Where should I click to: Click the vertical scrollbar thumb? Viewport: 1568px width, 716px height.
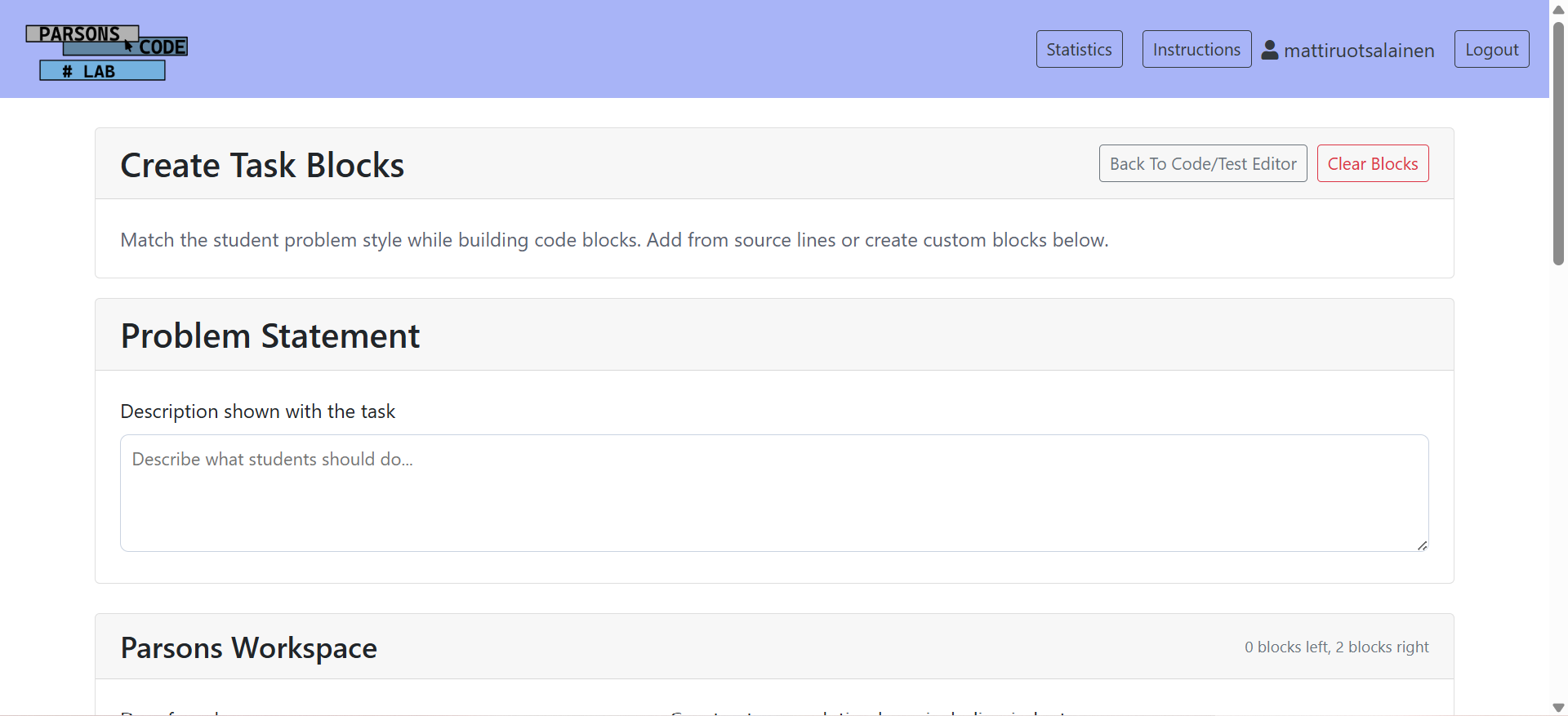pyautogui.click(x=1558, y=143)
